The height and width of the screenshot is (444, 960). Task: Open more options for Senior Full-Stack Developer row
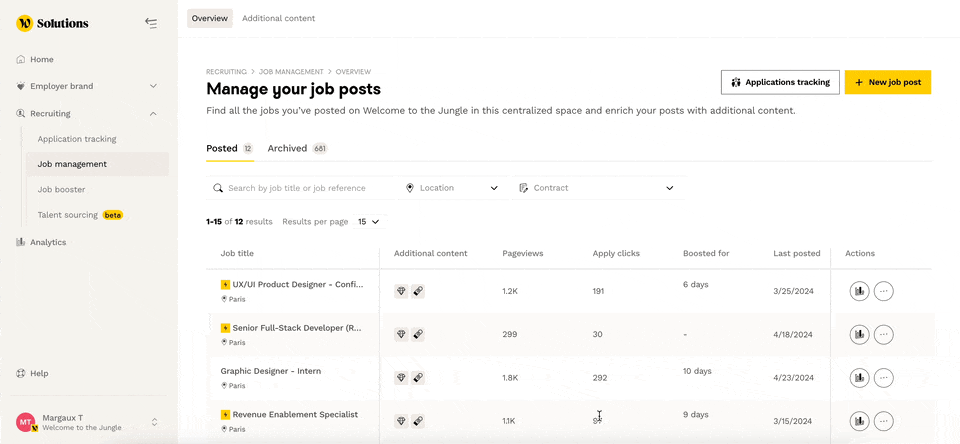pos(883,334)
